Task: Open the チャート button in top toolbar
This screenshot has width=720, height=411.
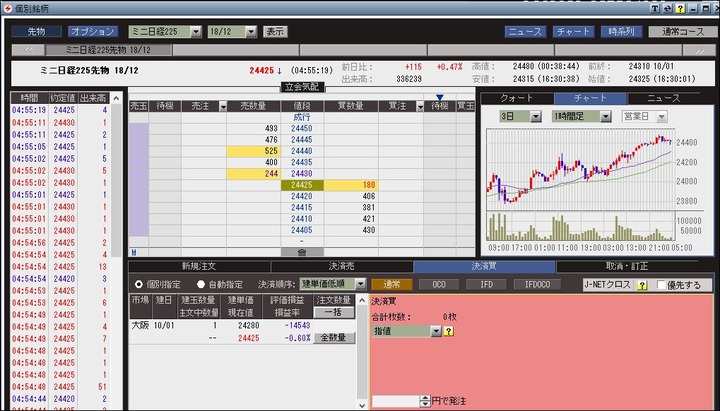Action: (574, 32)
